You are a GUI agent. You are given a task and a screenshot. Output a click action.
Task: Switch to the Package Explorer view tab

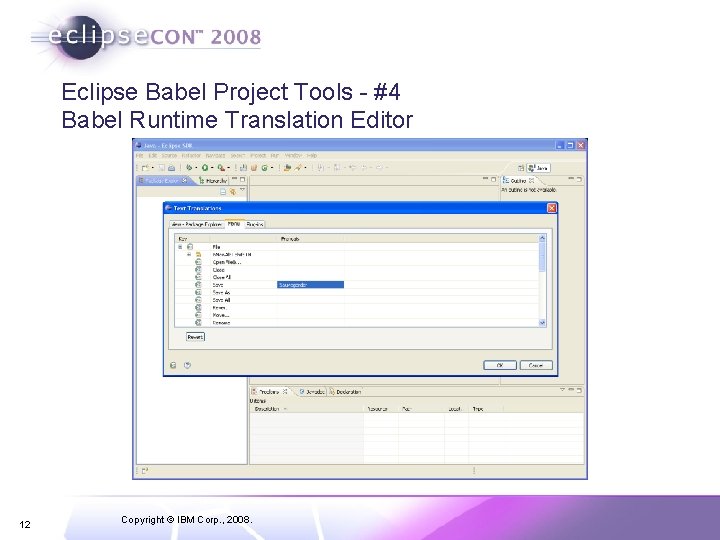pyautogui.click(x=163, y=180)
